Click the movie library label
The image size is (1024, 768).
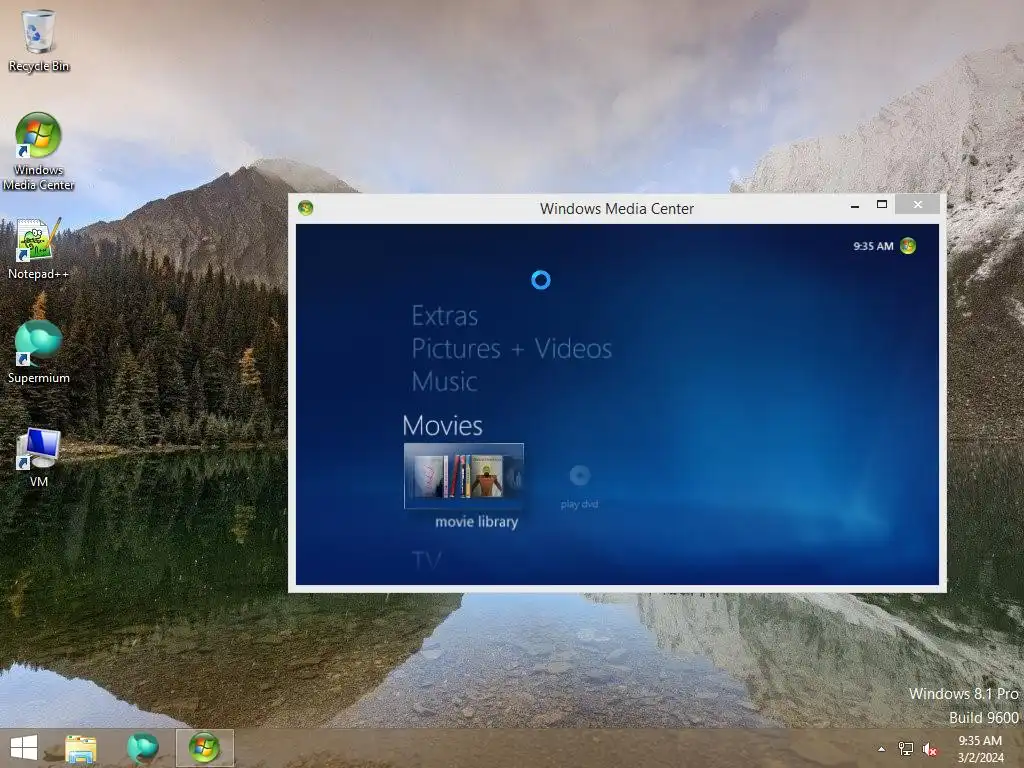(477, 522)
